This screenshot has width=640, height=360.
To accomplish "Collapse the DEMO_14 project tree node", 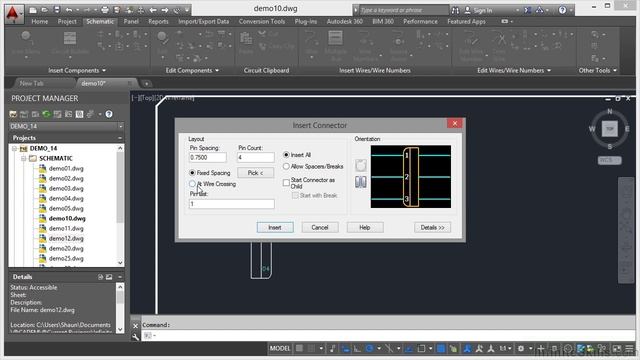I will point(14,148).
